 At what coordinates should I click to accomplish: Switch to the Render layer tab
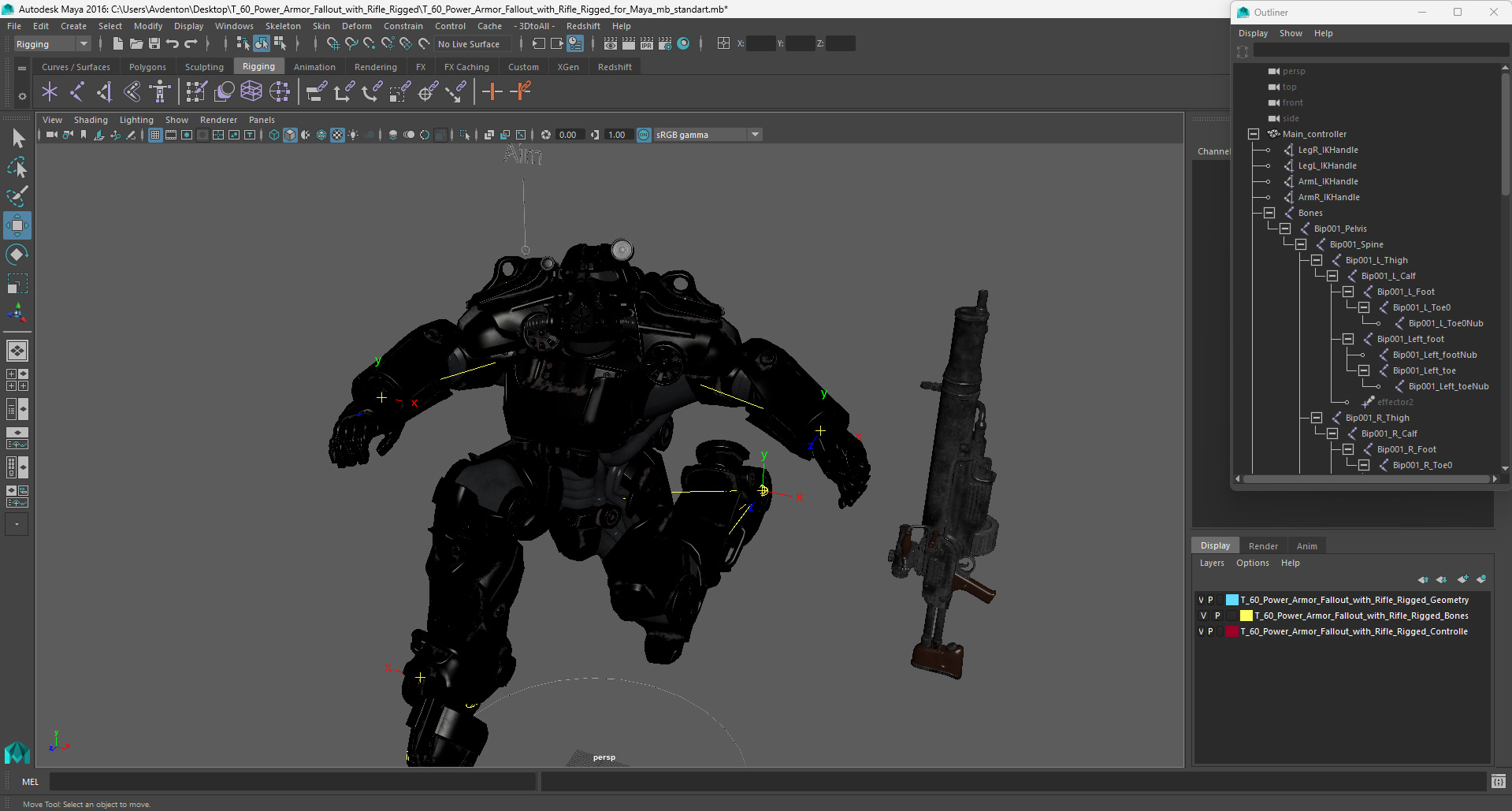click(x=1263, y=546)
